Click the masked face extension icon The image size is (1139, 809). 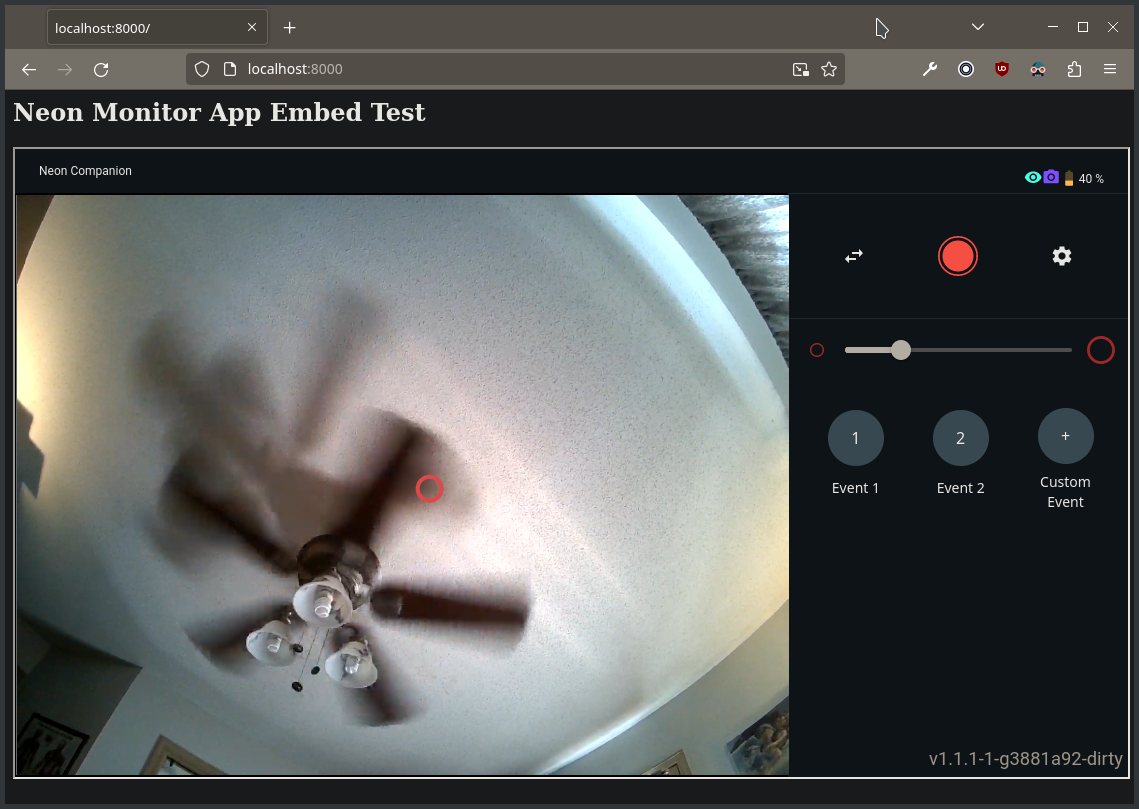point(1038,70)
